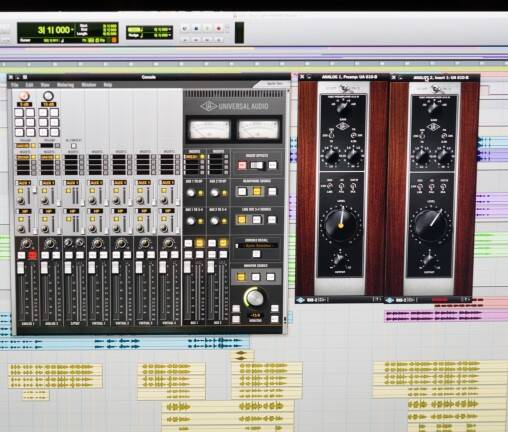
Task: Open the Console View menu
Action: 45,85
